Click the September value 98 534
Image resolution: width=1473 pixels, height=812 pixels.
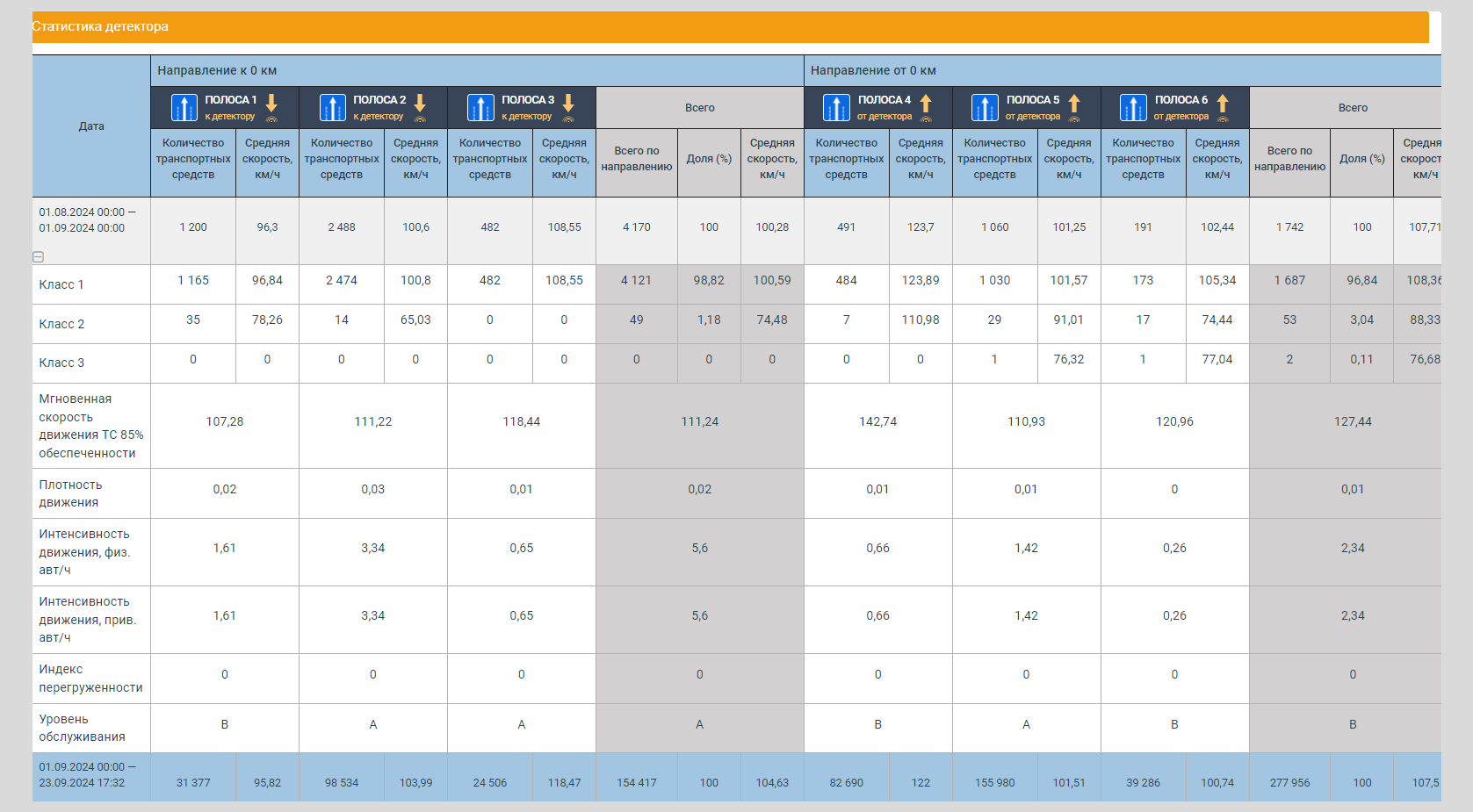[342, 782]
